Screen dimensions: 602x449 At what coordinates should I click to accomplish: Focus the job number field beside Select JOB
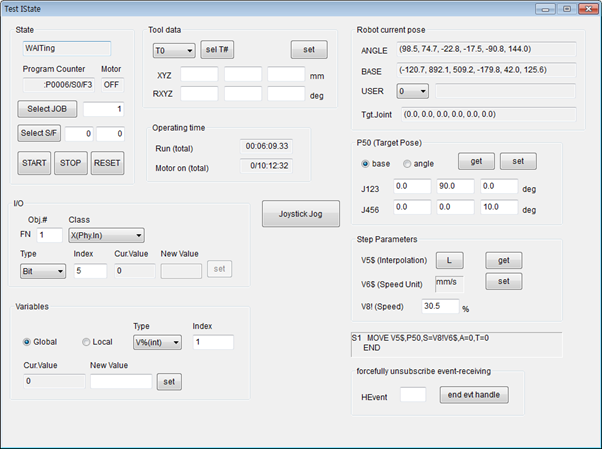point(104,109)
